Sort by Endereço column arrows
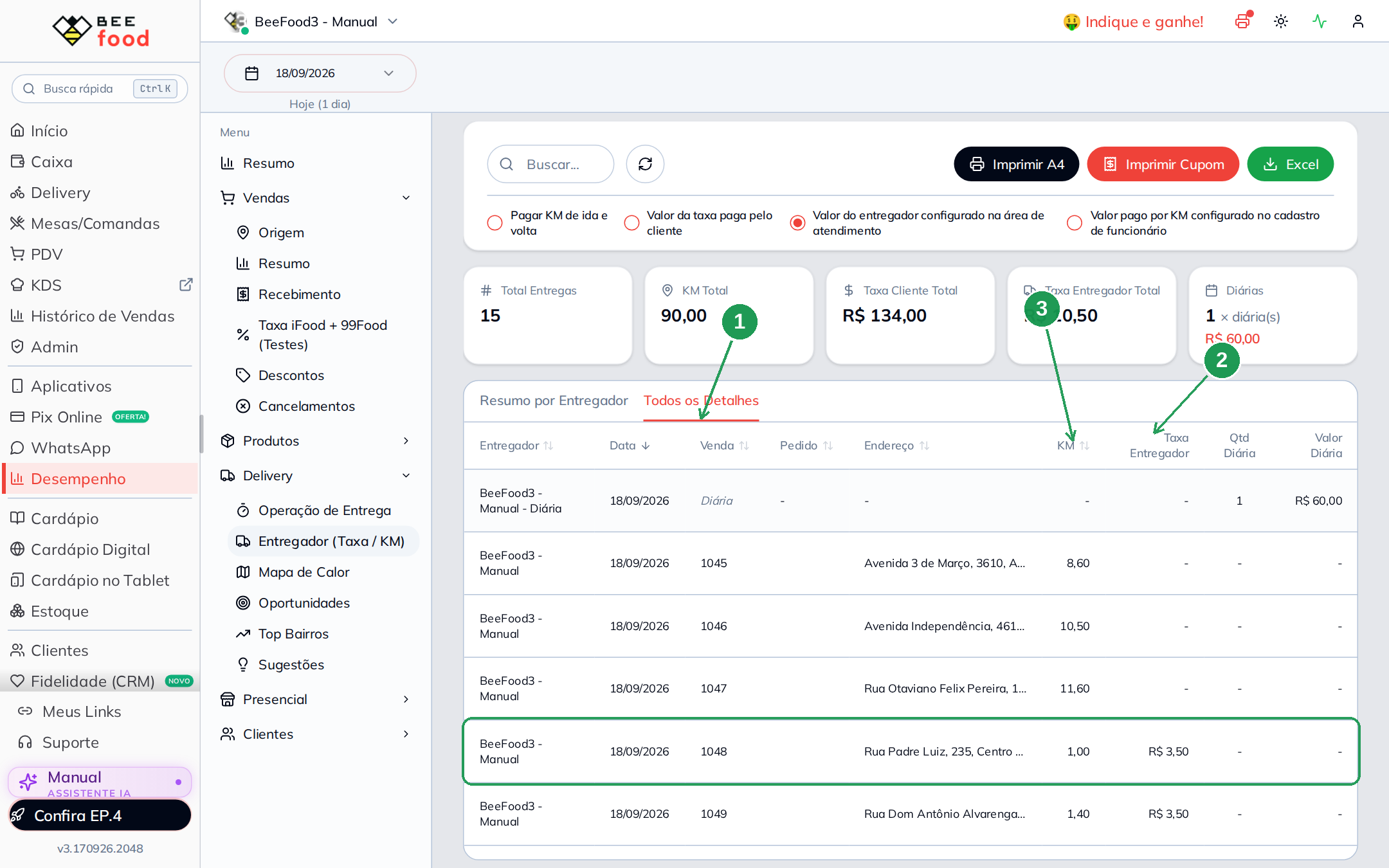This screenshot has height=868, width=1389. [x=924, y=446]
